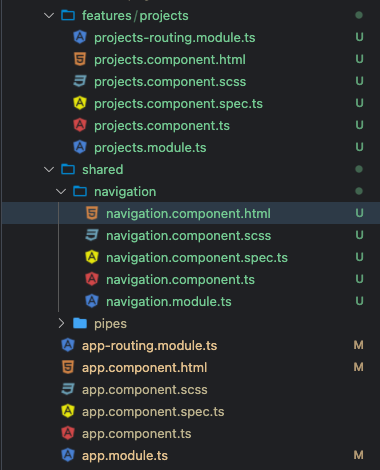The height and width of the screenshot is (470, 380).
Task: Click the shared folder icon
Action: [x=68, y=169]
